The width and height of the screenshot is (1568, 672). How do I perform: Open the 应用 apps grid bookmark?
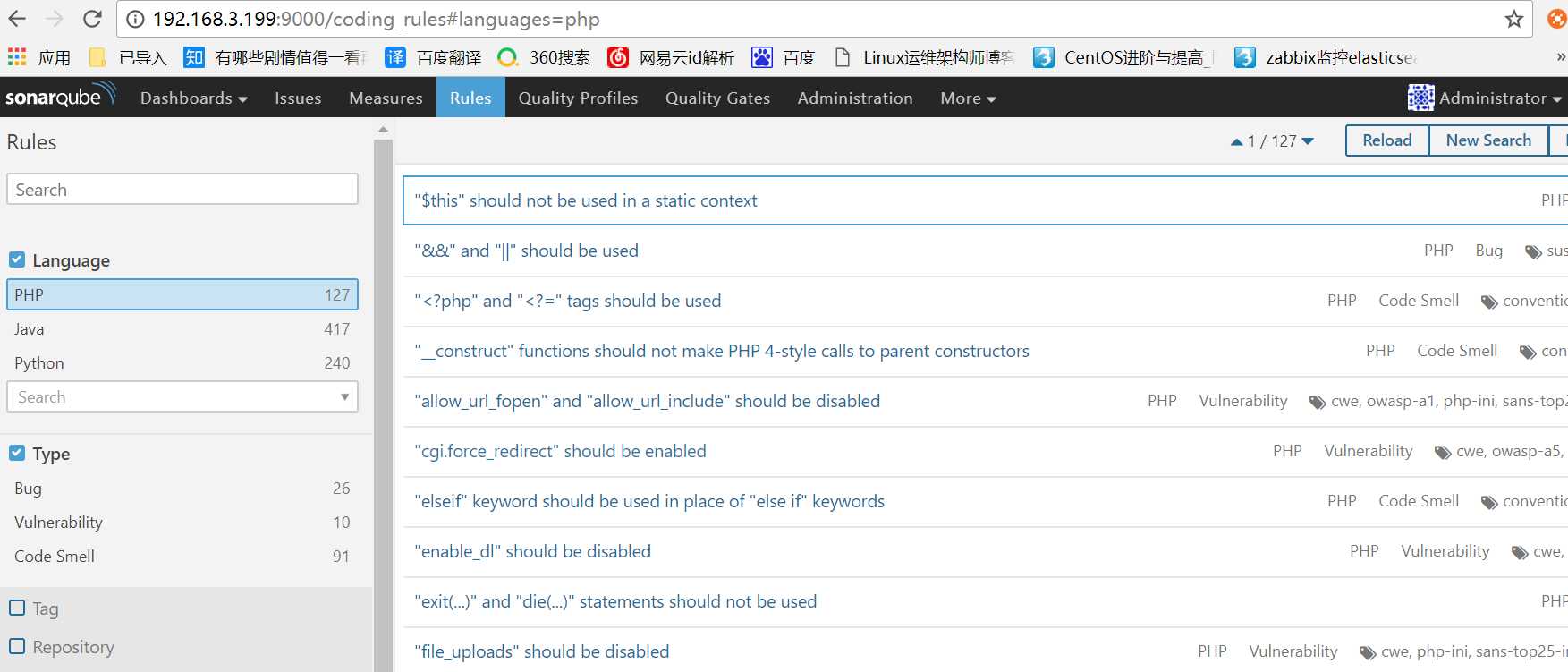pos(38,57)
